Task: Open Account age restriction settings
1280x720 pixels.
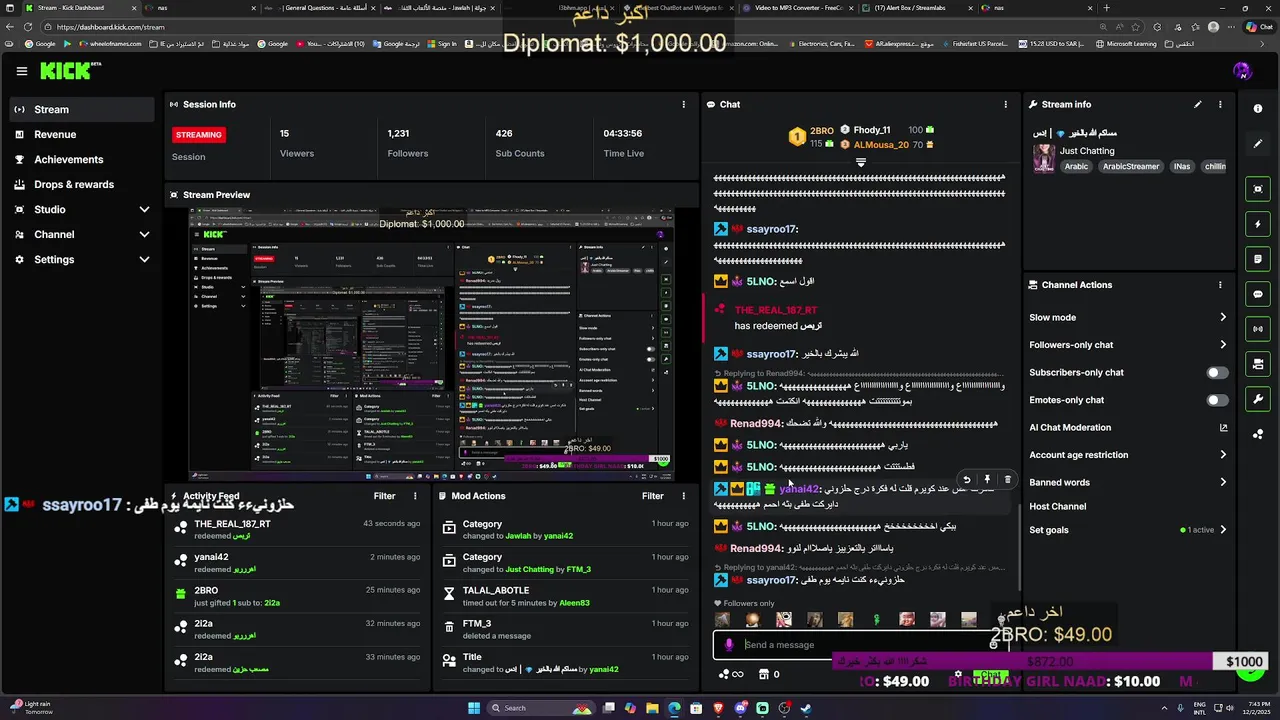Action: tap(1128, 455)
